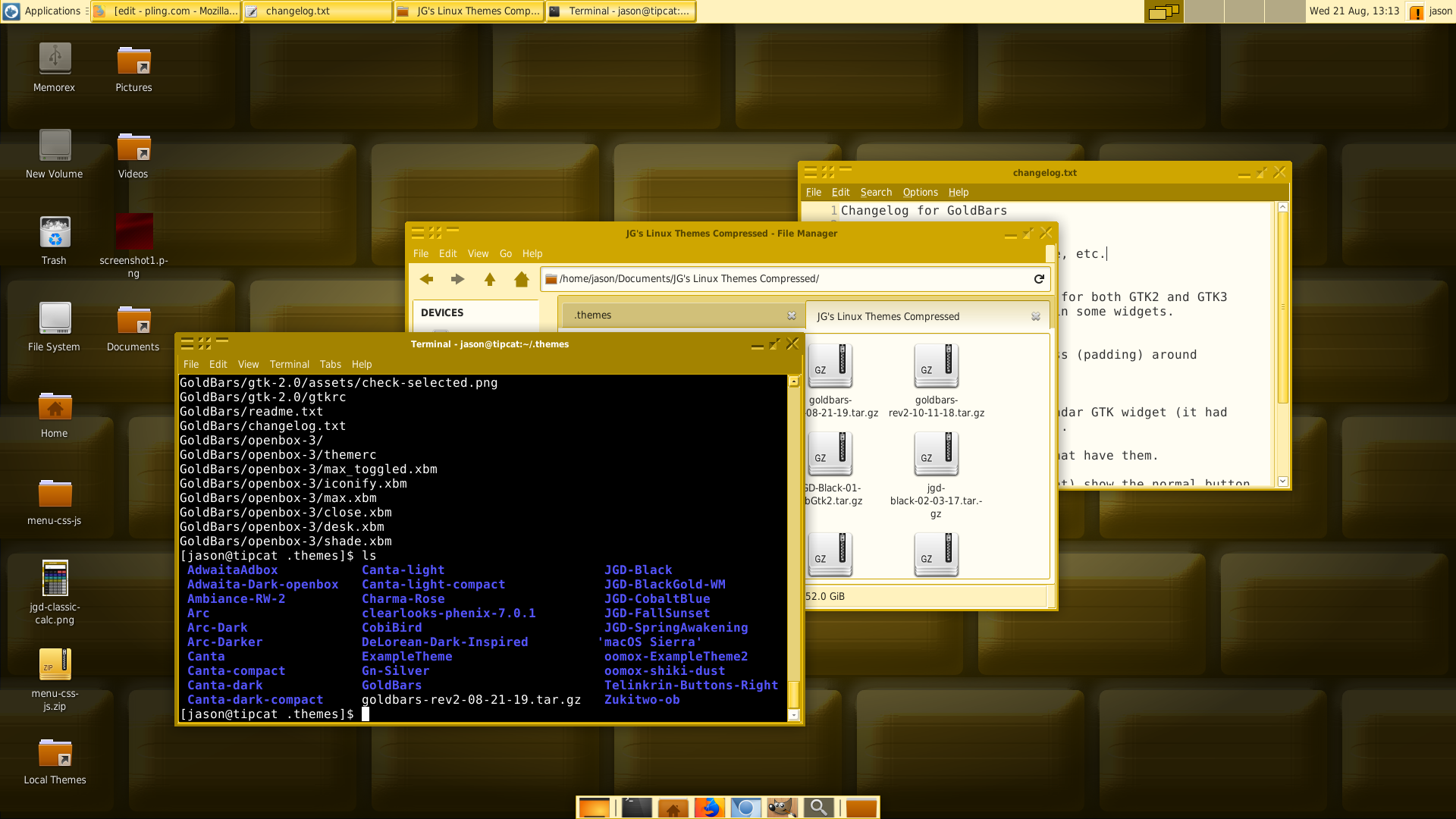Image resolution: width=1456 pixels, height=819 pixels.
Task: Click DEVICES header in file manager sidebar
Action: click(x=442, y=312)
